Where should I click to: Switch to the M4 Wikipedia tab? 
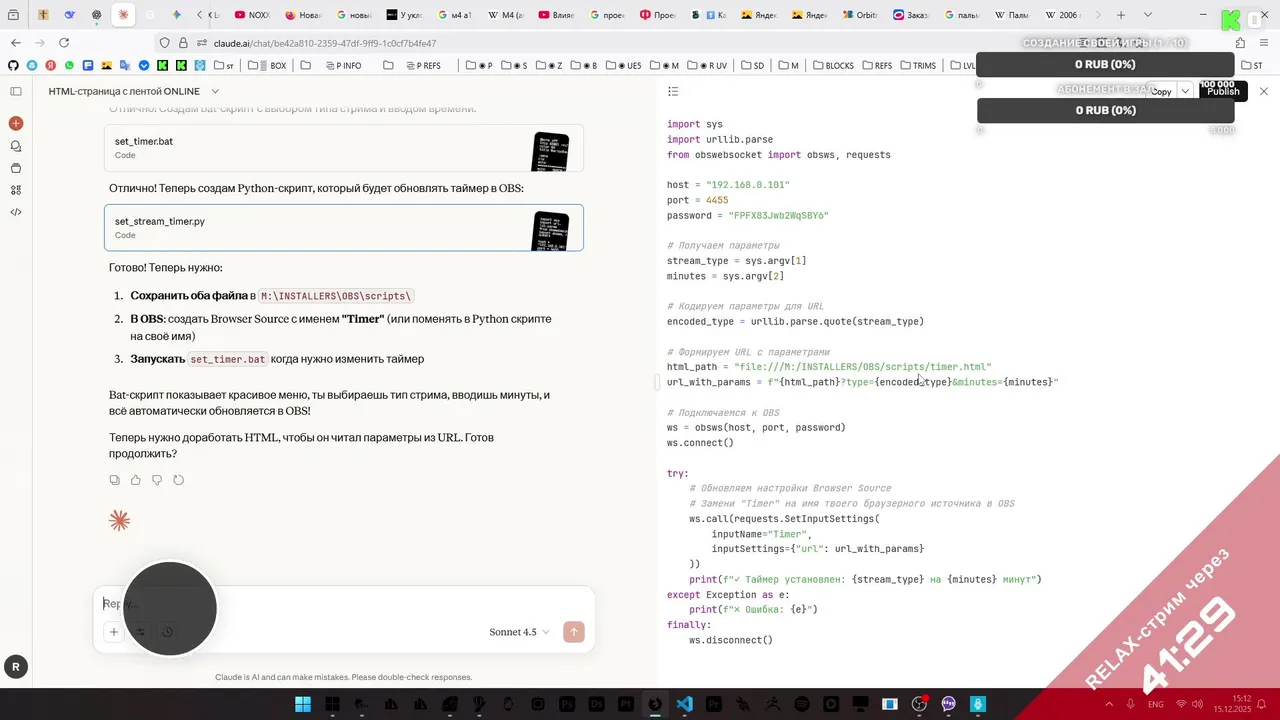point(506,15)
